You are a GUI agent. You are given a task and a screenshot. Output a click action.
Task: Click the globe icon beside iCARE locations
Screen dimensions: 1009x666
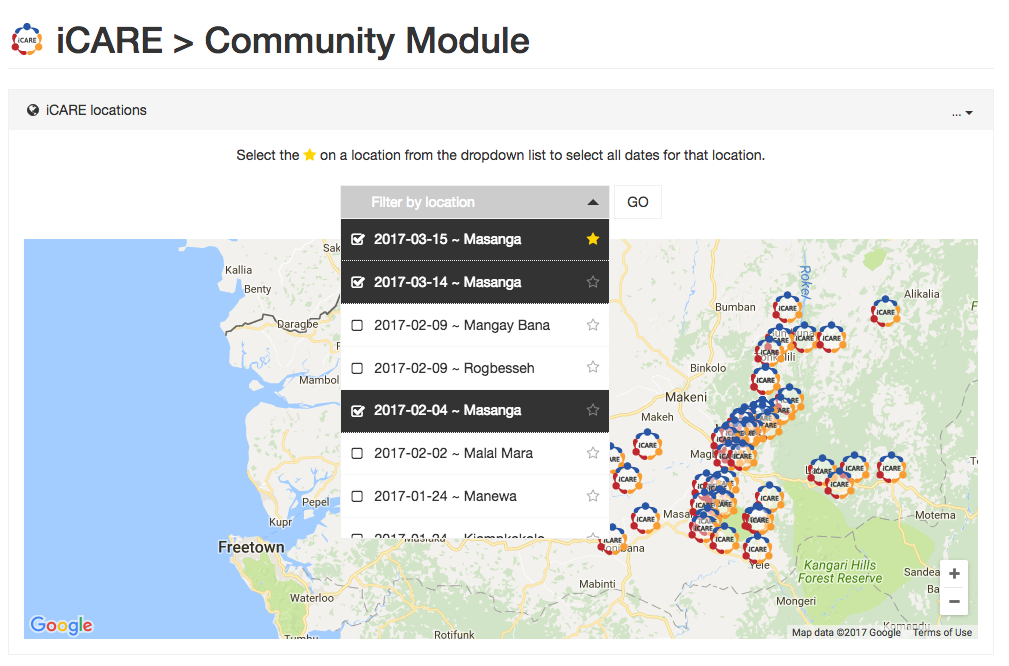33,110
